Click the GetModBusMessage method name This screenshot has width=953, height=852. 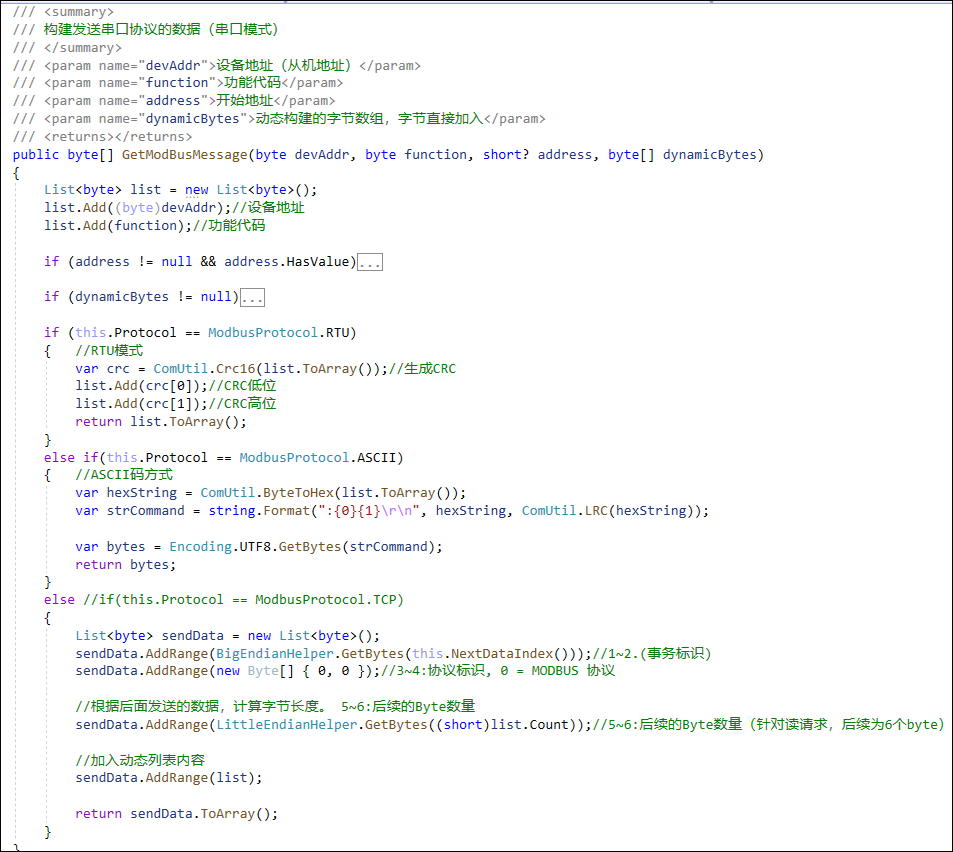(185, 155)
